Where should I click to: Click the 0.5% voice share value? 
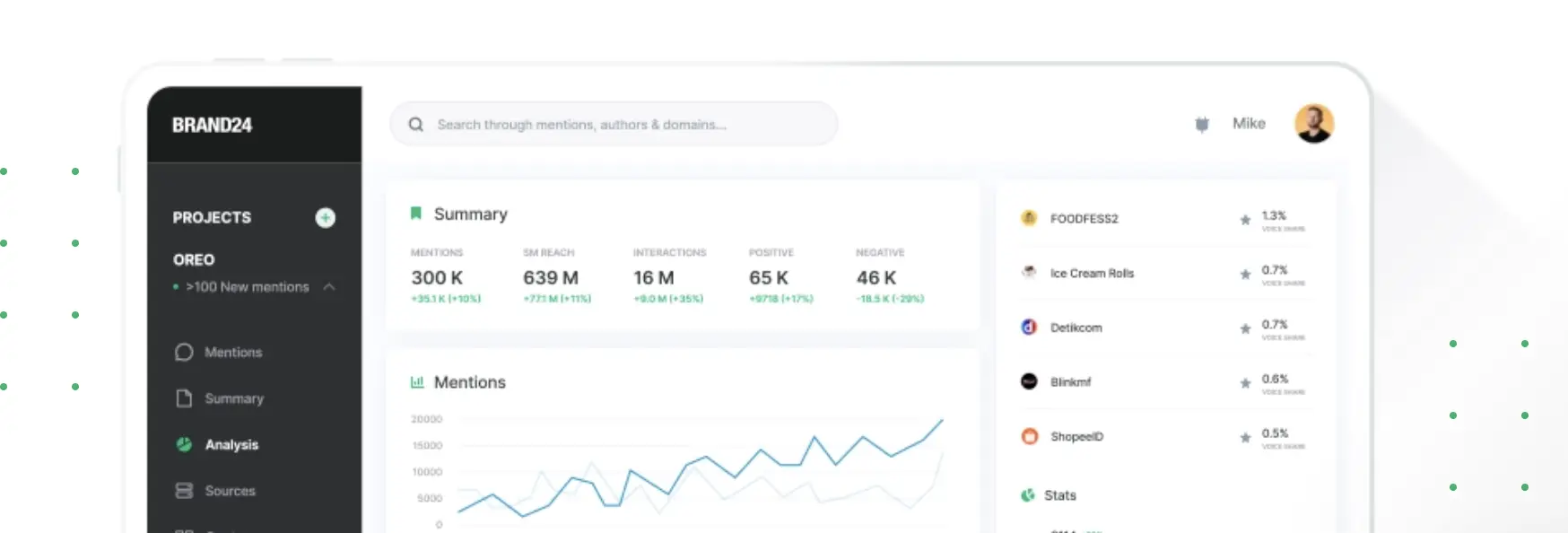click(1275, 433)
